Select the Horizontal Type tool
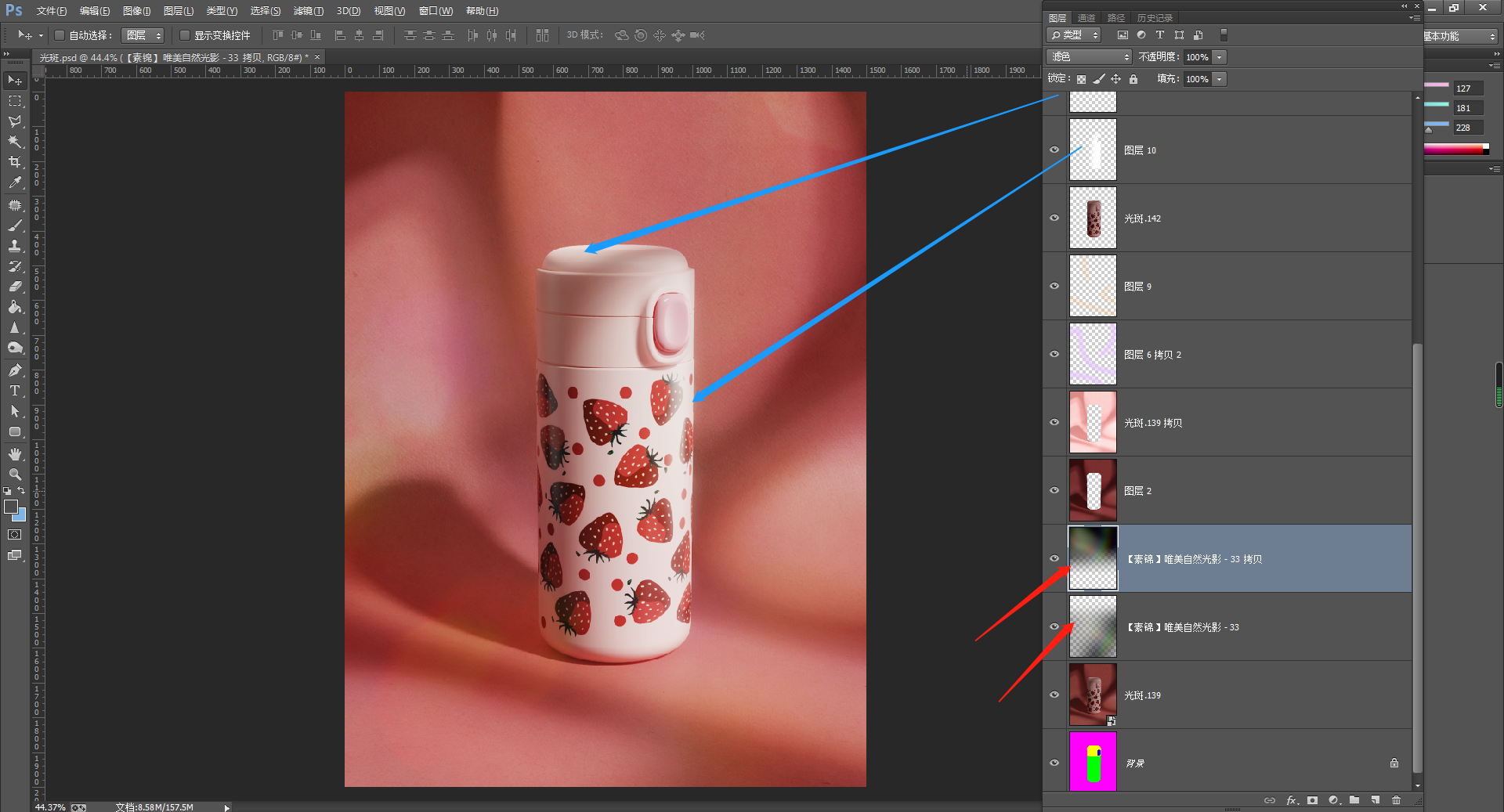1504x812 pixels. click(x=14, y=390)
